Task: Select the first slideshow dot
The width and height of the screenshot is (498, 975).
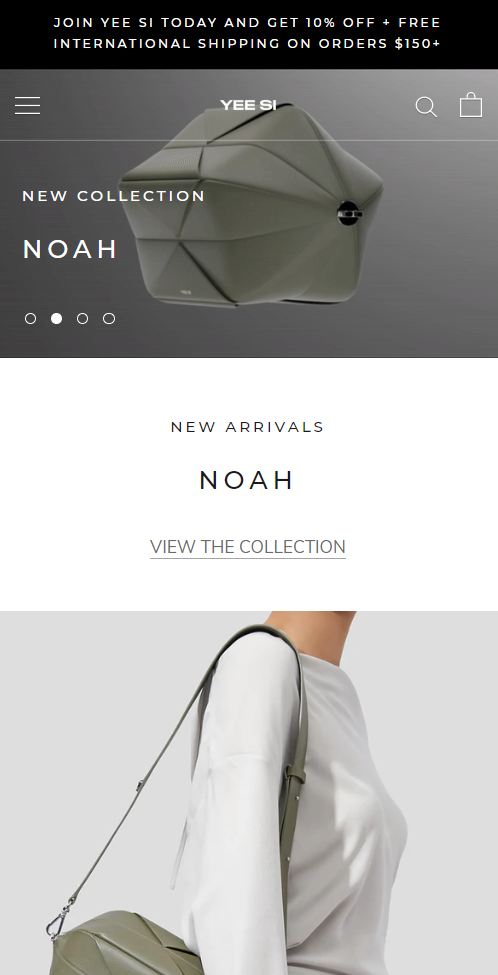Action: coord(30,318)
